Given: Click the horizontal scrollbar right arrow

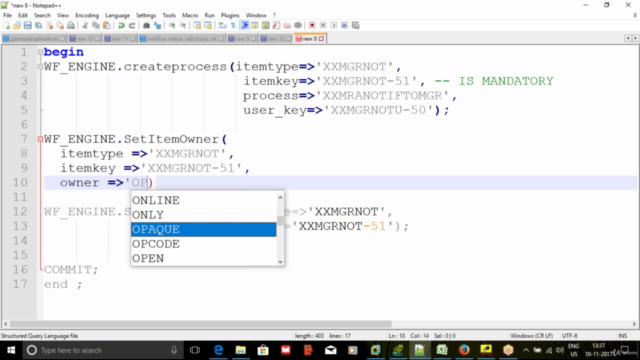Looking at the screenshot, I should [634, 324].
